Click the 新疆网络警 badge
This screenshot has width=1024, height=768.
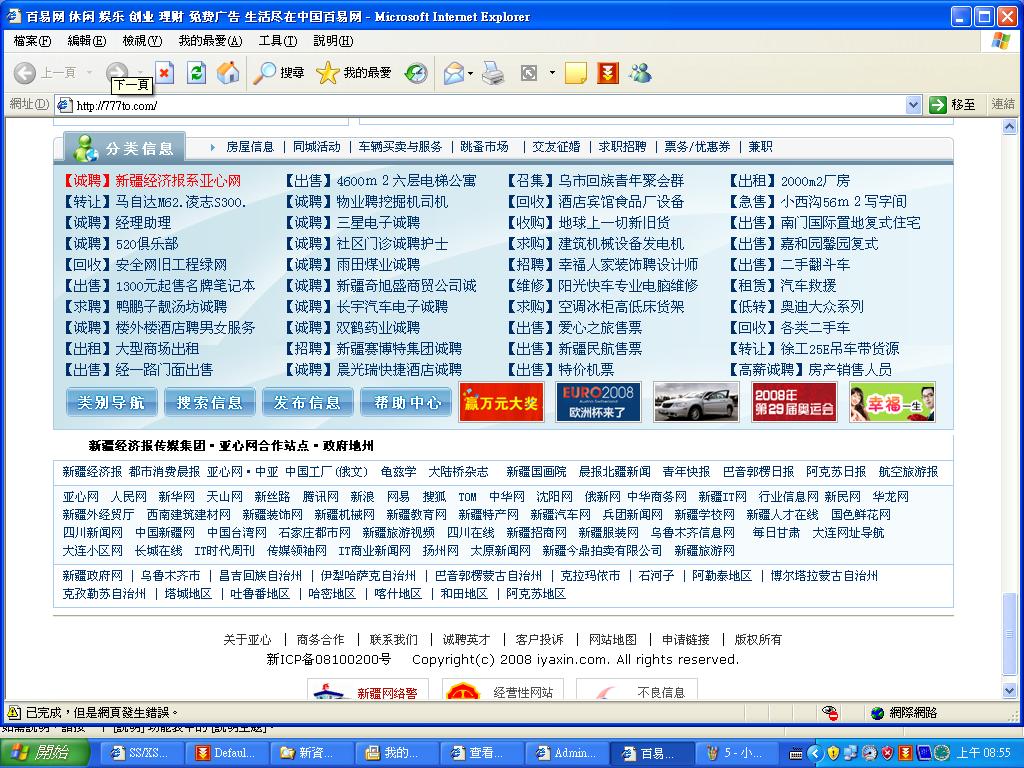[368, 691]
